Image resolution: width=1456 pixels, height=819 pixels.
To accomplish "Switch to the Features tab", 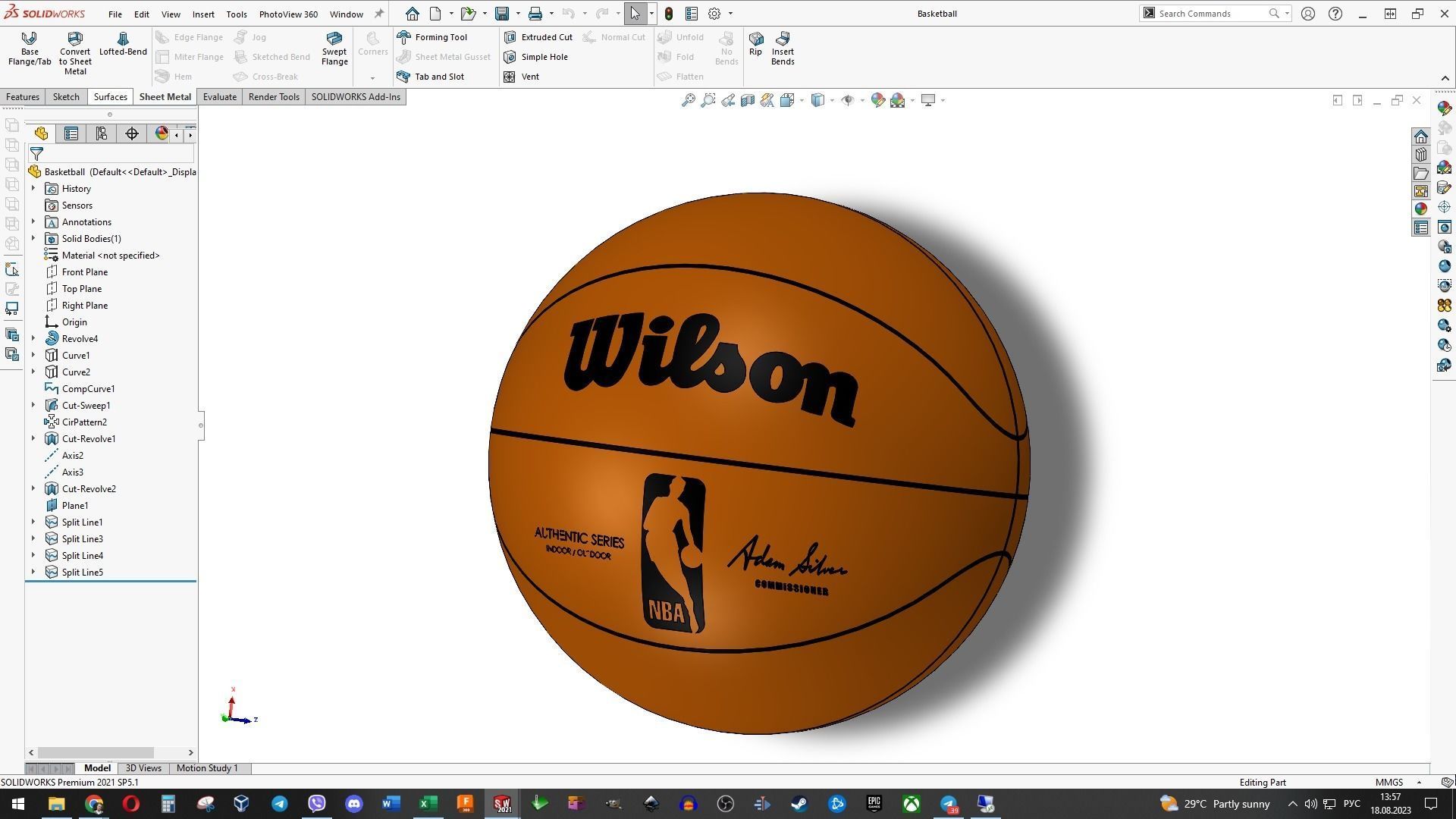I will coord(23,97).
